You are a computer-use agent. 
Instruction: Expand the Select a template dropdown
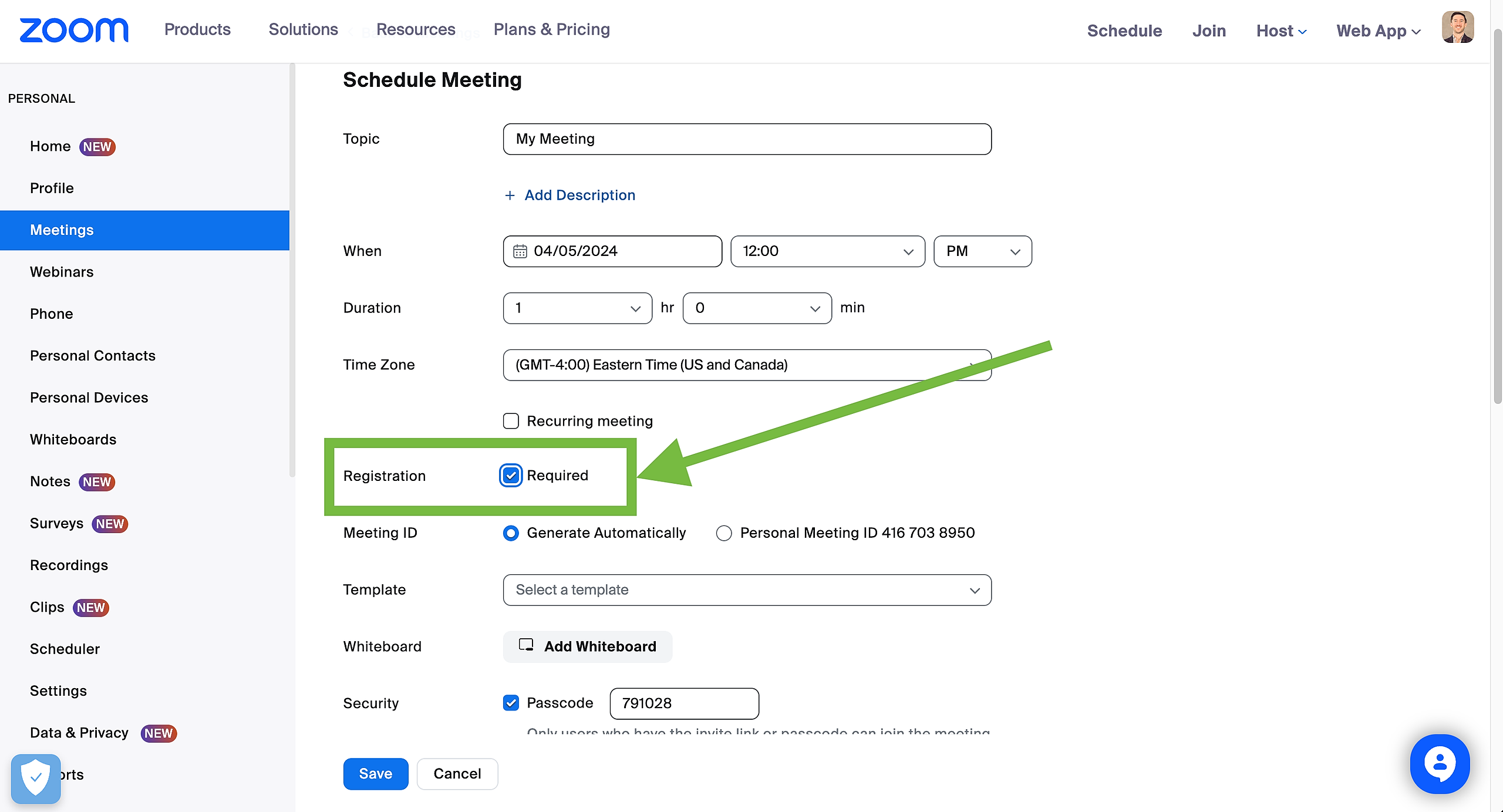pyautogui.click(x=747, y=589)
